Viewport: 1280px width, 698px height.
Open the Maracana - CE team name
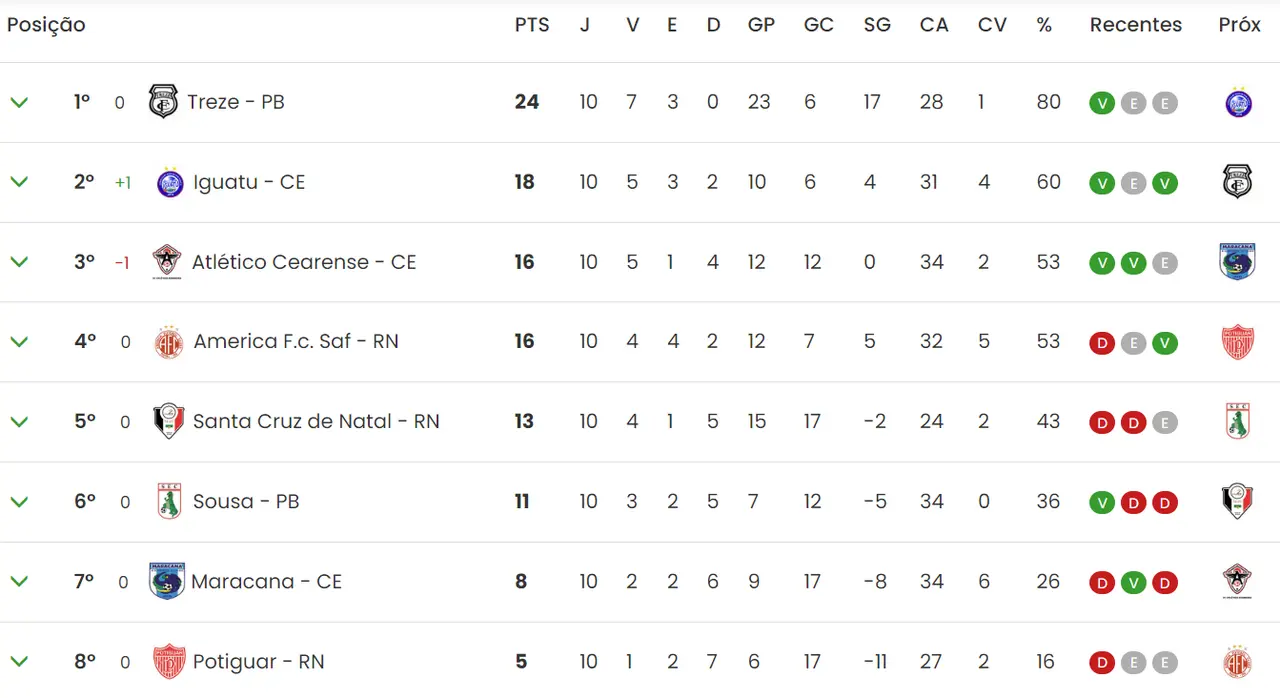pyautogui.click(x=266, y=582)
